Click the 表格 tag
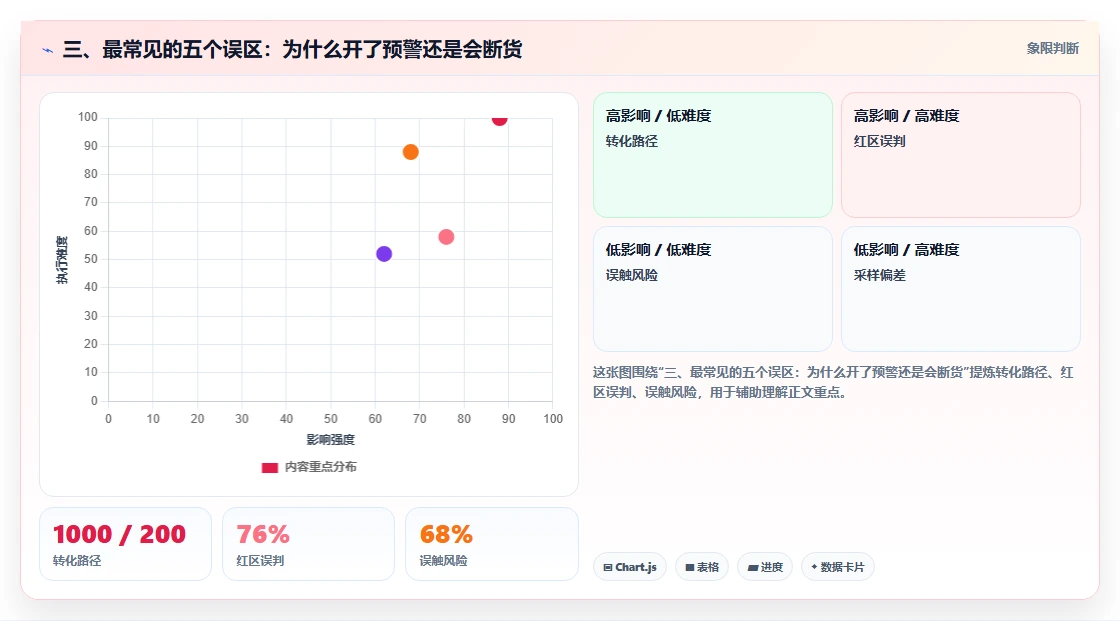 tap(702, 567)
